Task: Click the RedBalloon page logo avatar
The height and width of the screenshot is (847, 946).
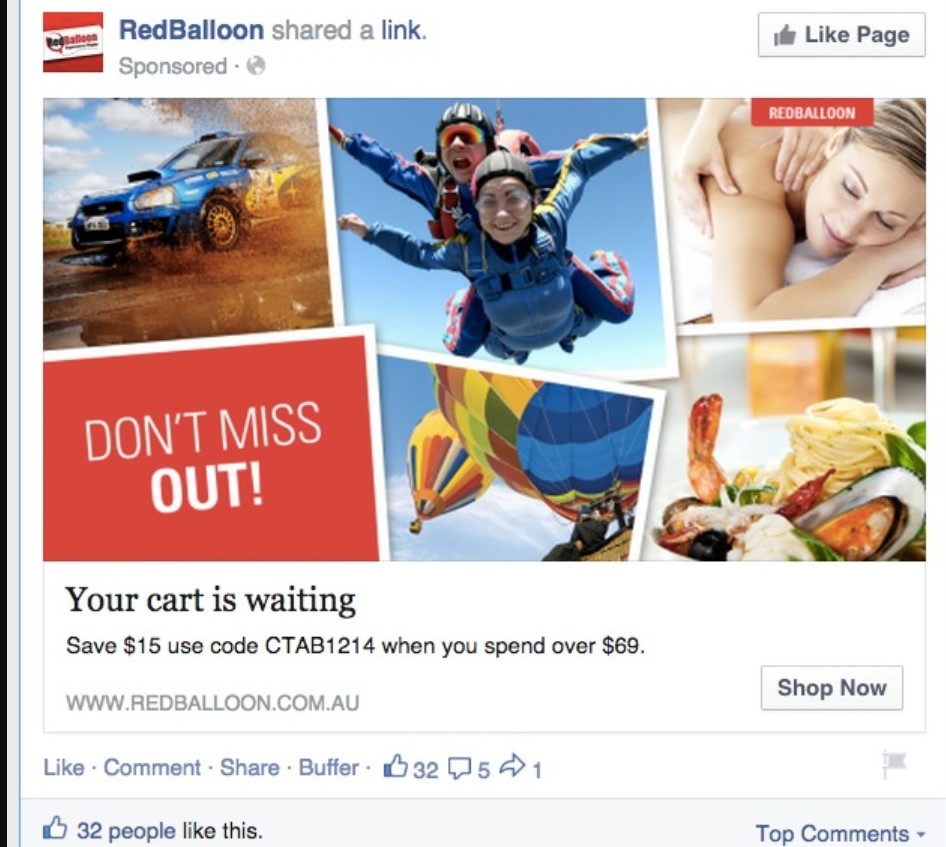Action: [x=73, y=42]
